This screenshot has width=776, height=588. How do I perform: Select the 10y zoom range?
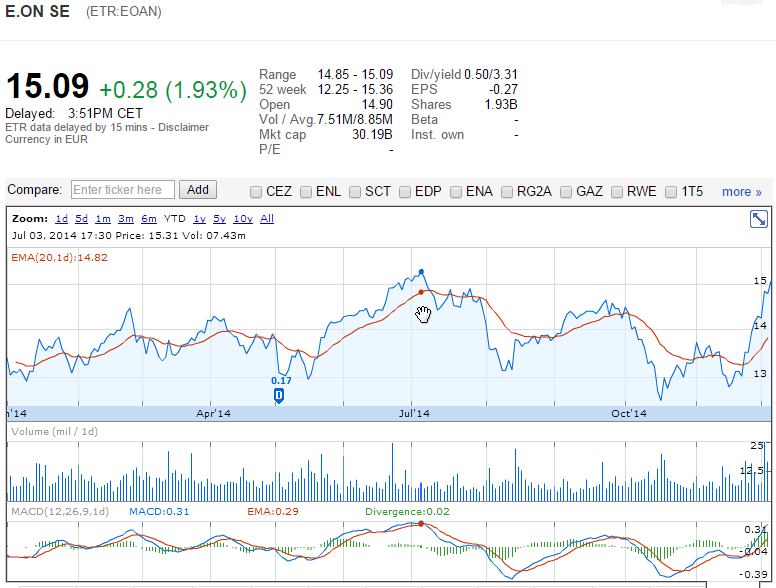click(x=243, y=219)
